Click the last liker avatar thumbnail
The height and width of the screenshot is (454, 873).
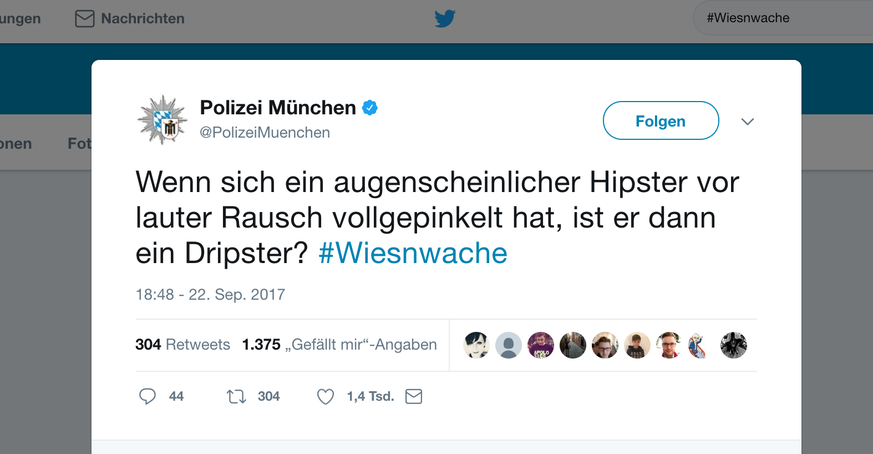[734, 345]
